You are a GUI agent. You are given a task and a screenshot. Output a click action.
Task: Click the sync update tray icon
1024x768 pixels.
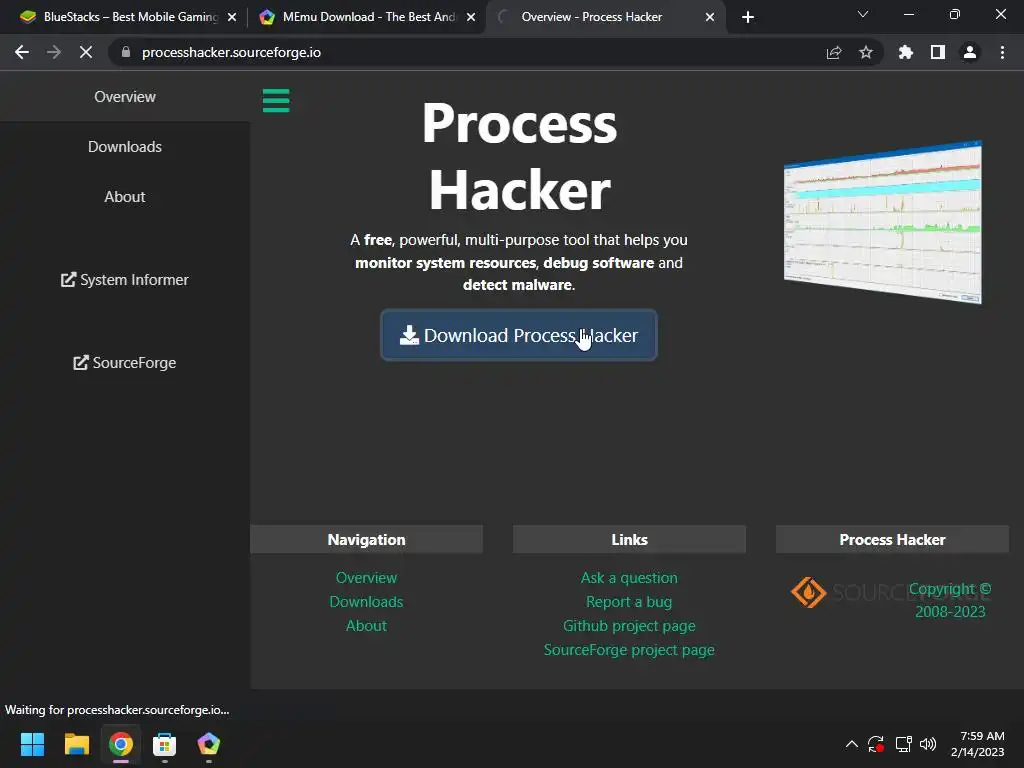pos(876,744)
